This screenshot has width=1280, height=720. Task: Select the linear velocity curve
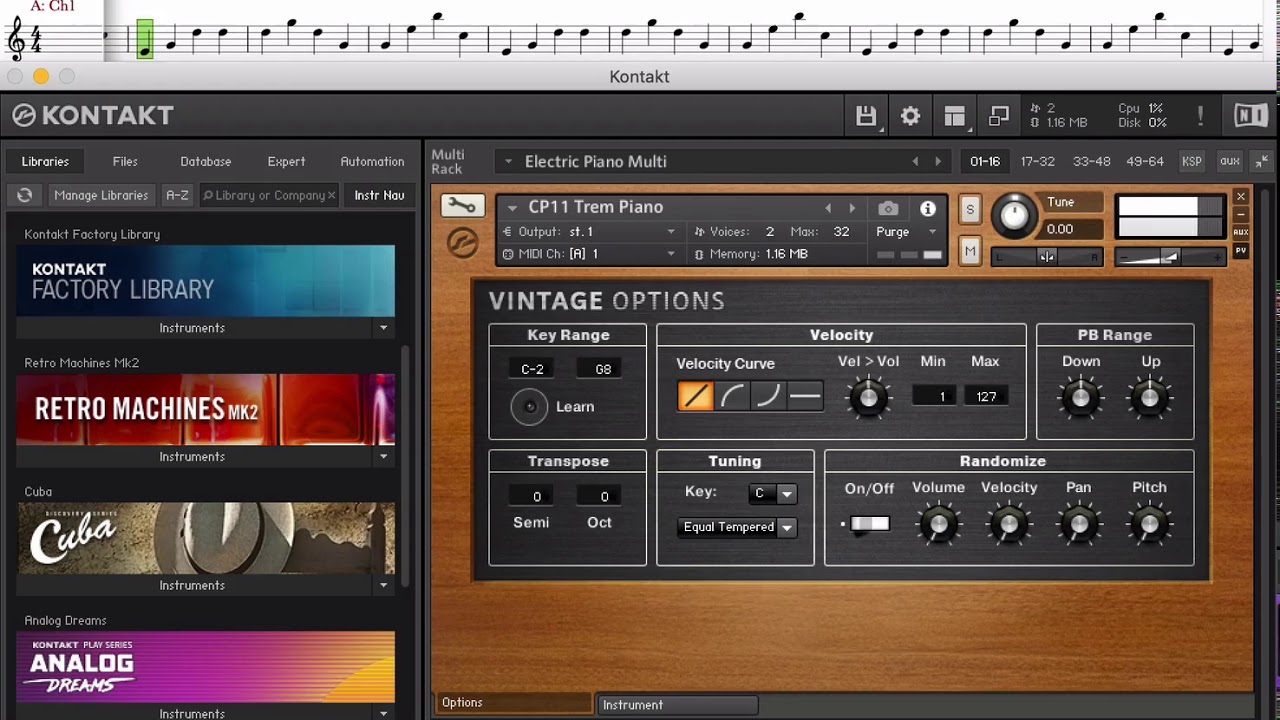pos(695,396)
